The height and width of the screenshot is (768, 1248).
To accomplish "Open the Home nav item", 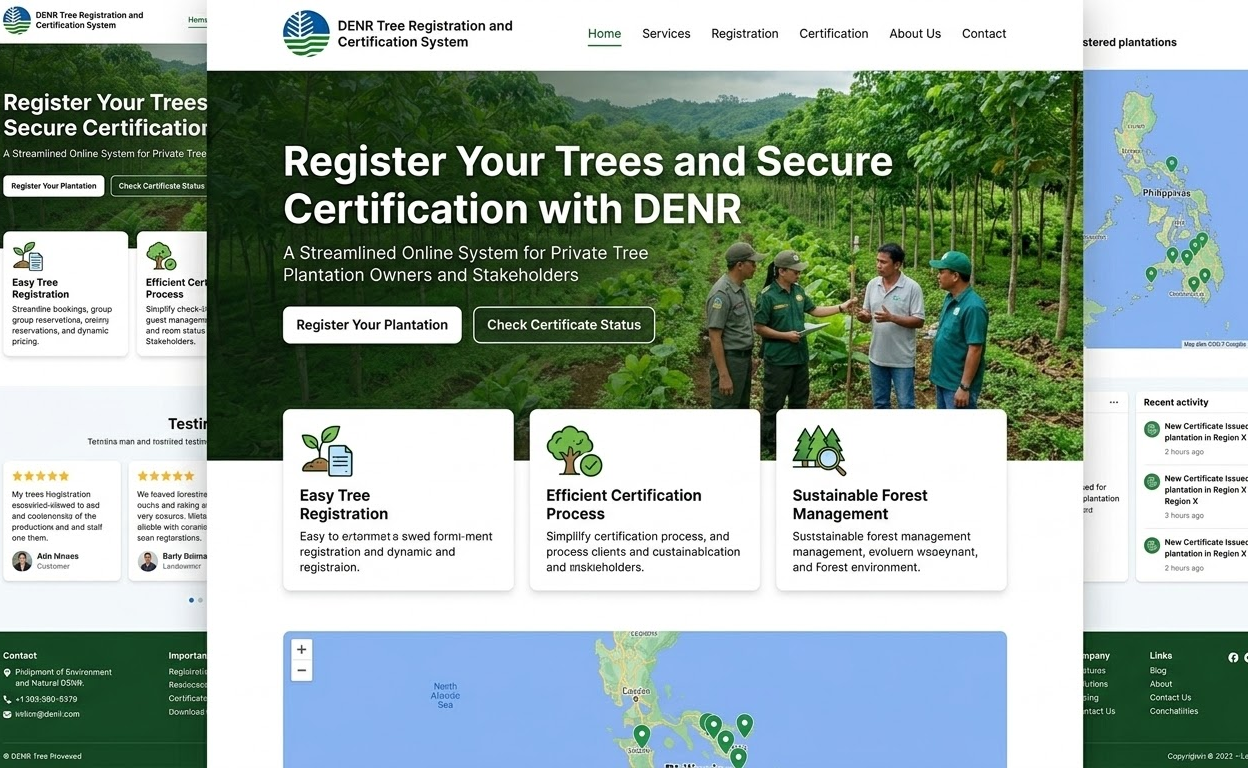I will point(604,33).
